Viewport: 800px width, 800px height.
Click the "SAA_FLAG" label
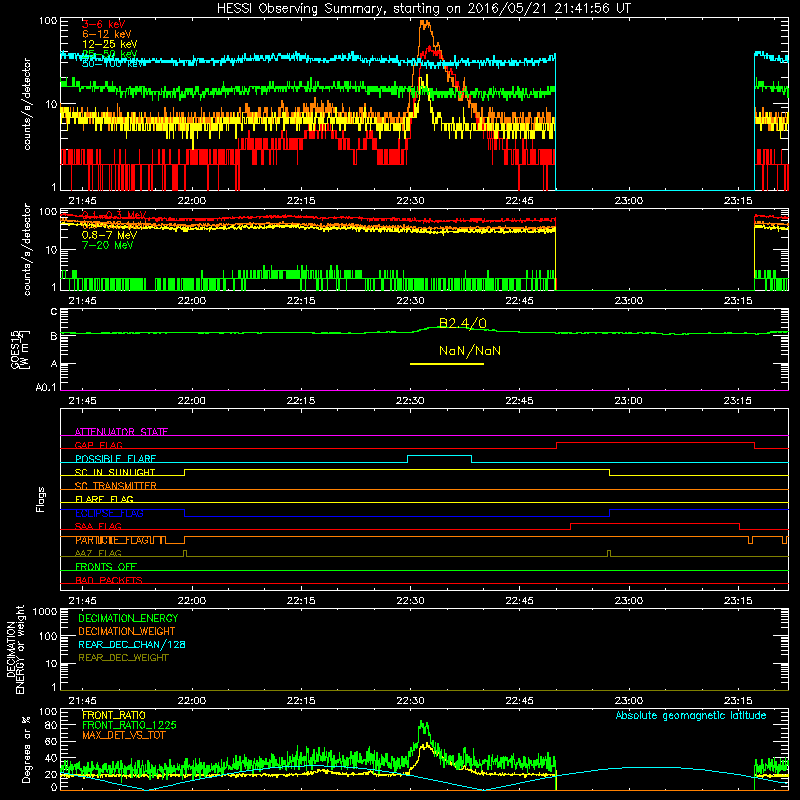[98, 527]
